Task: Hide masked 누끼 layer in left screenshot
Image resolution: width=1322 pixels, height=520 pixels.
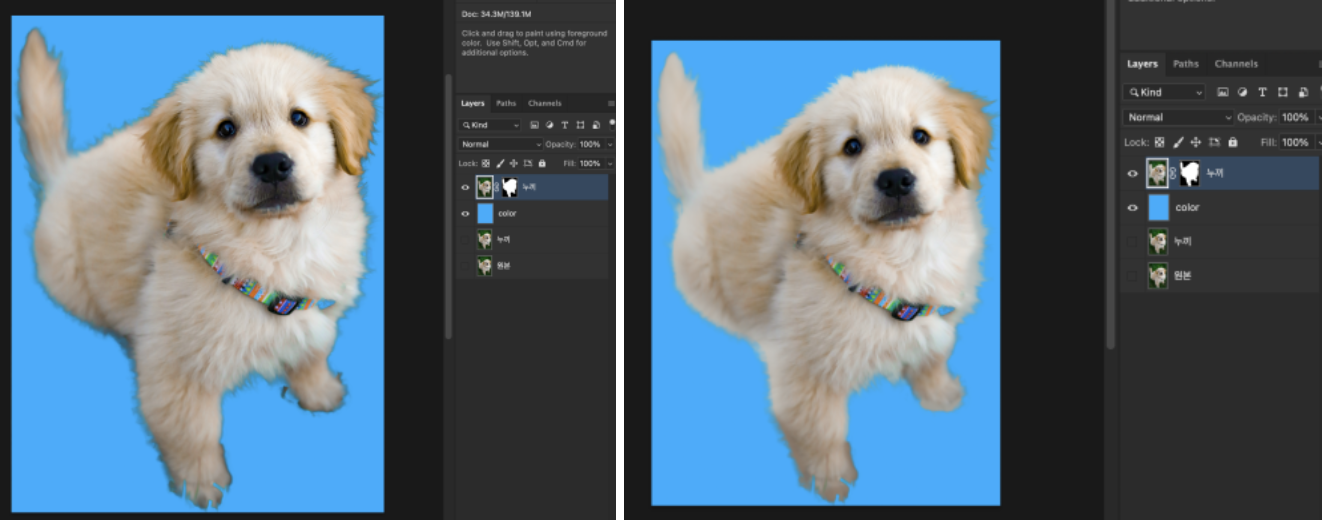Action: [465, 187]
